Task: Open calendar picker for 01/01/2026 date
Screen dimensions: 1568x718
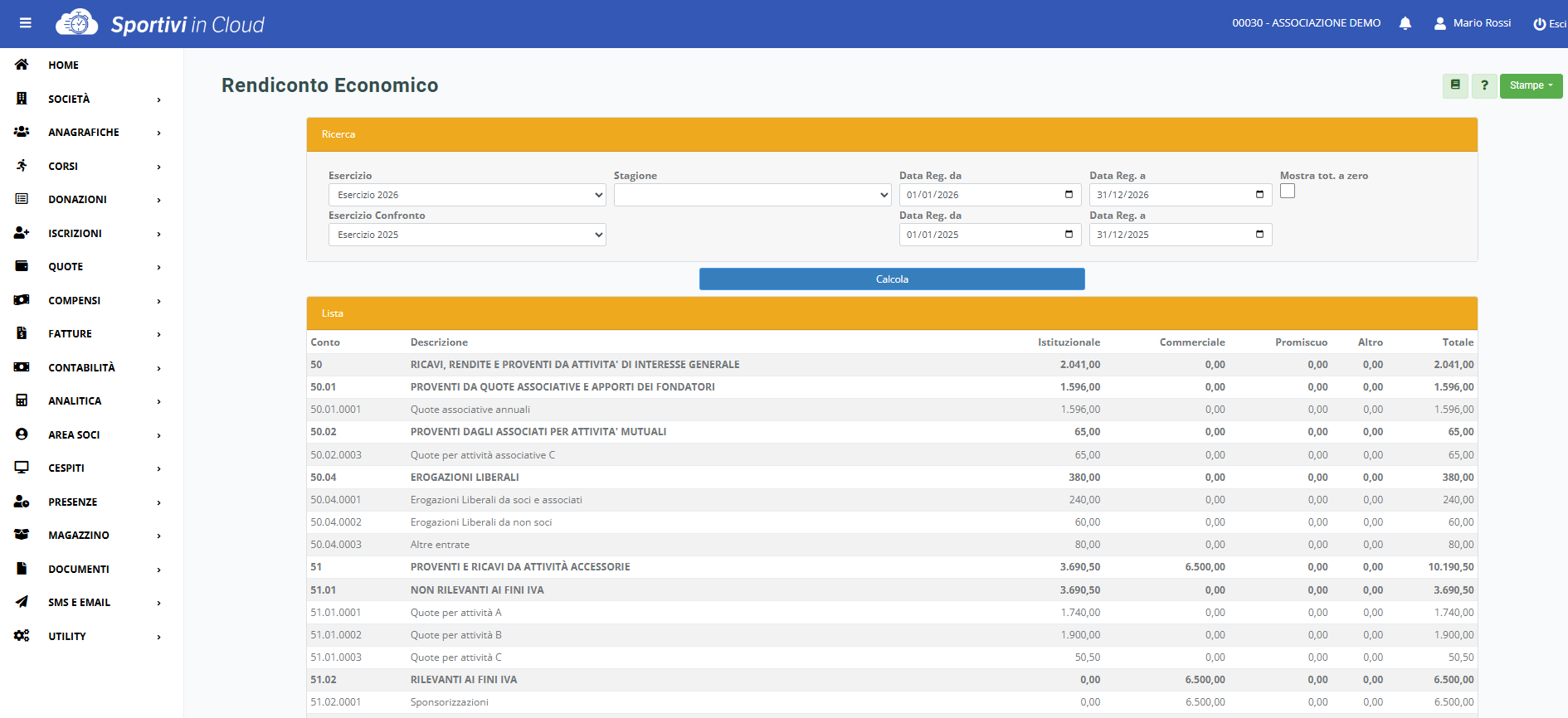Action: [x=1069, y=195]
